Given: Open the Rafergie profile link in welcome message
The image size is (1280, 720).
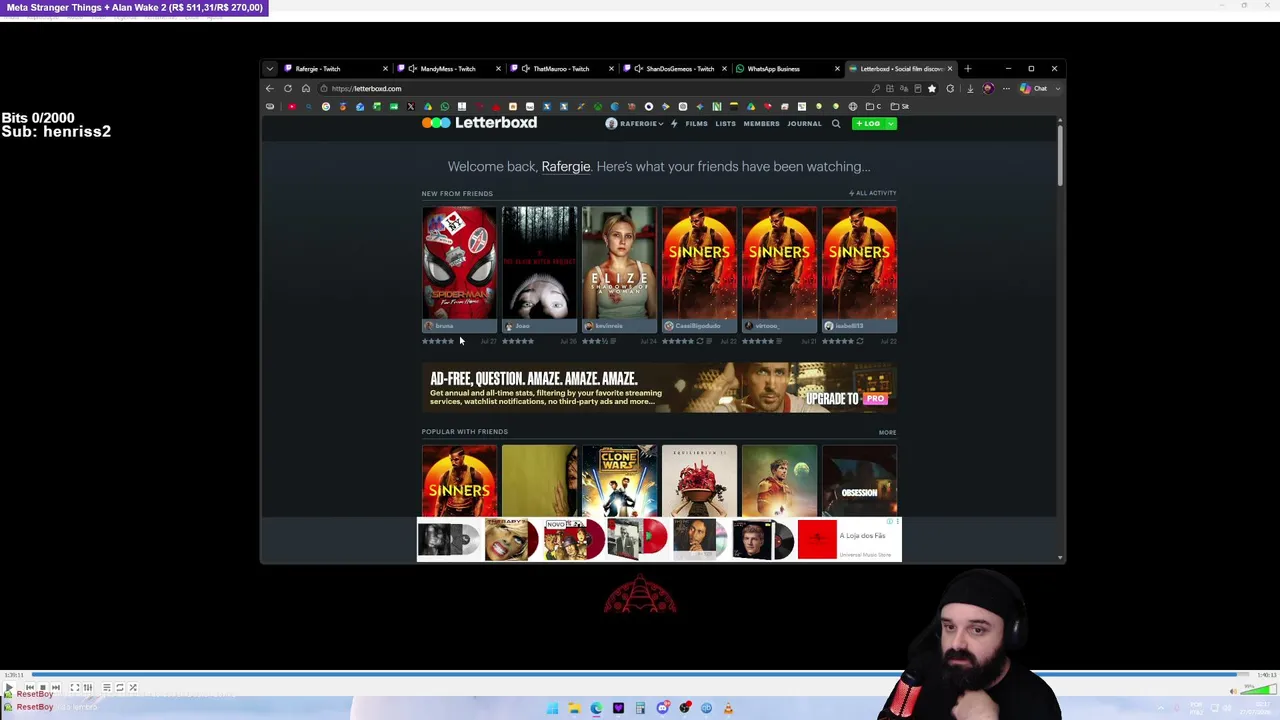Looking at the screenshot, I should [x=566, y=167].
